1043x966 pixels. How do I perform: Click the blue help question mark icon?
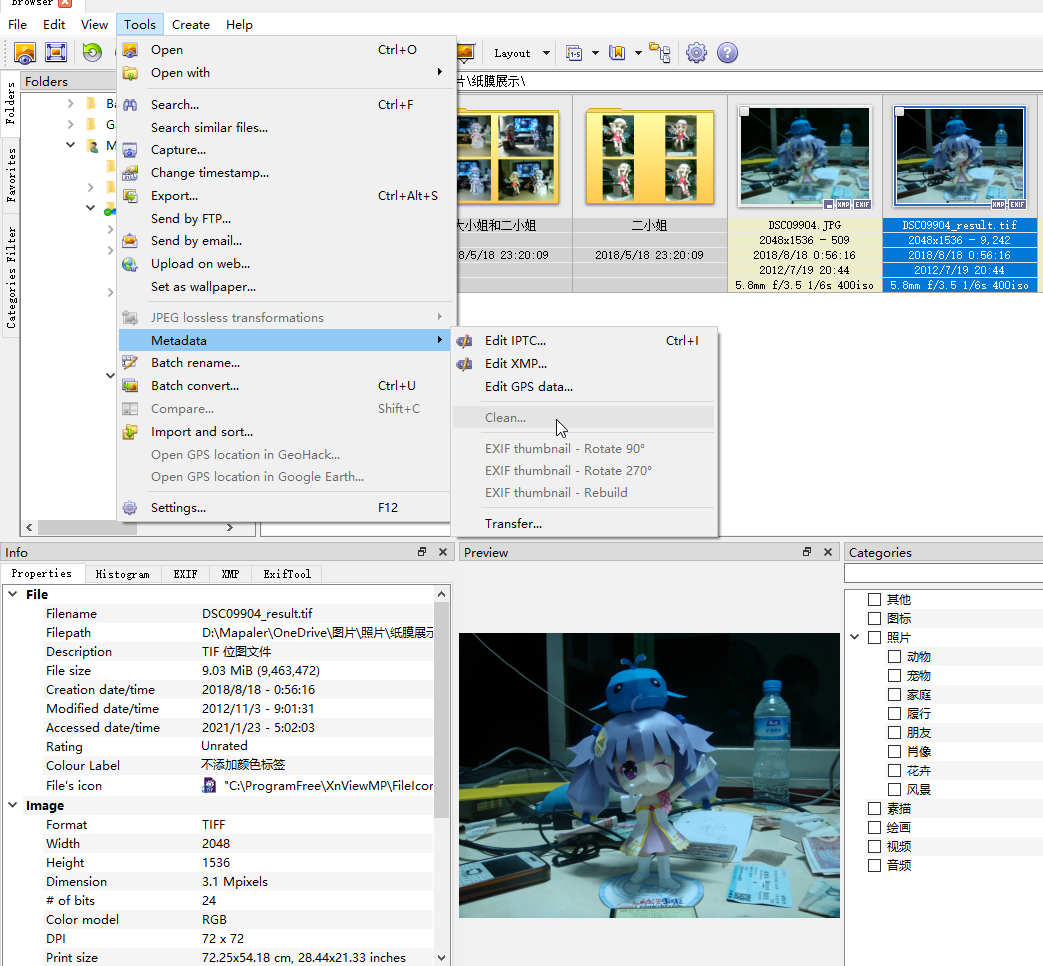coord(727,53)
